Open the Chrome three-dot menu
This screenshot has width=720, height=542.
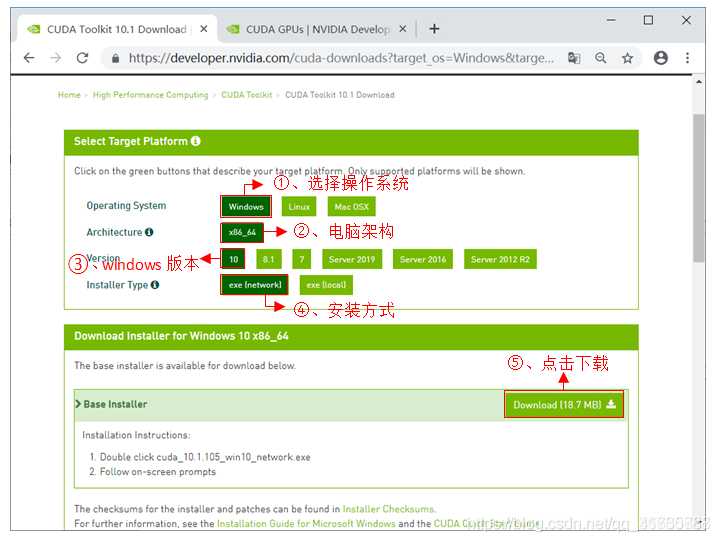[x=687, y=58]
